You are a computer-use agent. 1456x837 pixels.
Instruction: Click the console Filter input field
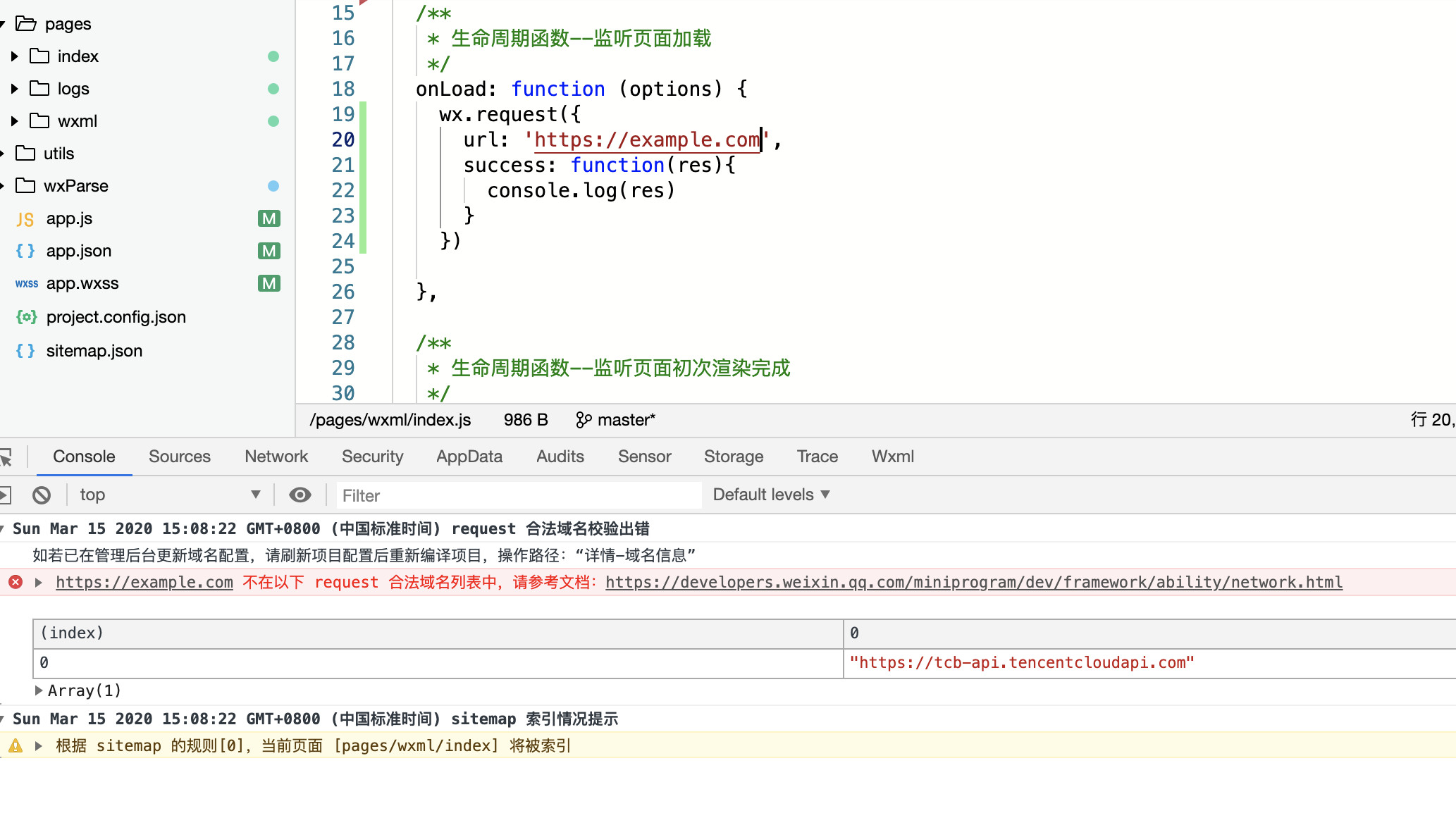point(519,495)
